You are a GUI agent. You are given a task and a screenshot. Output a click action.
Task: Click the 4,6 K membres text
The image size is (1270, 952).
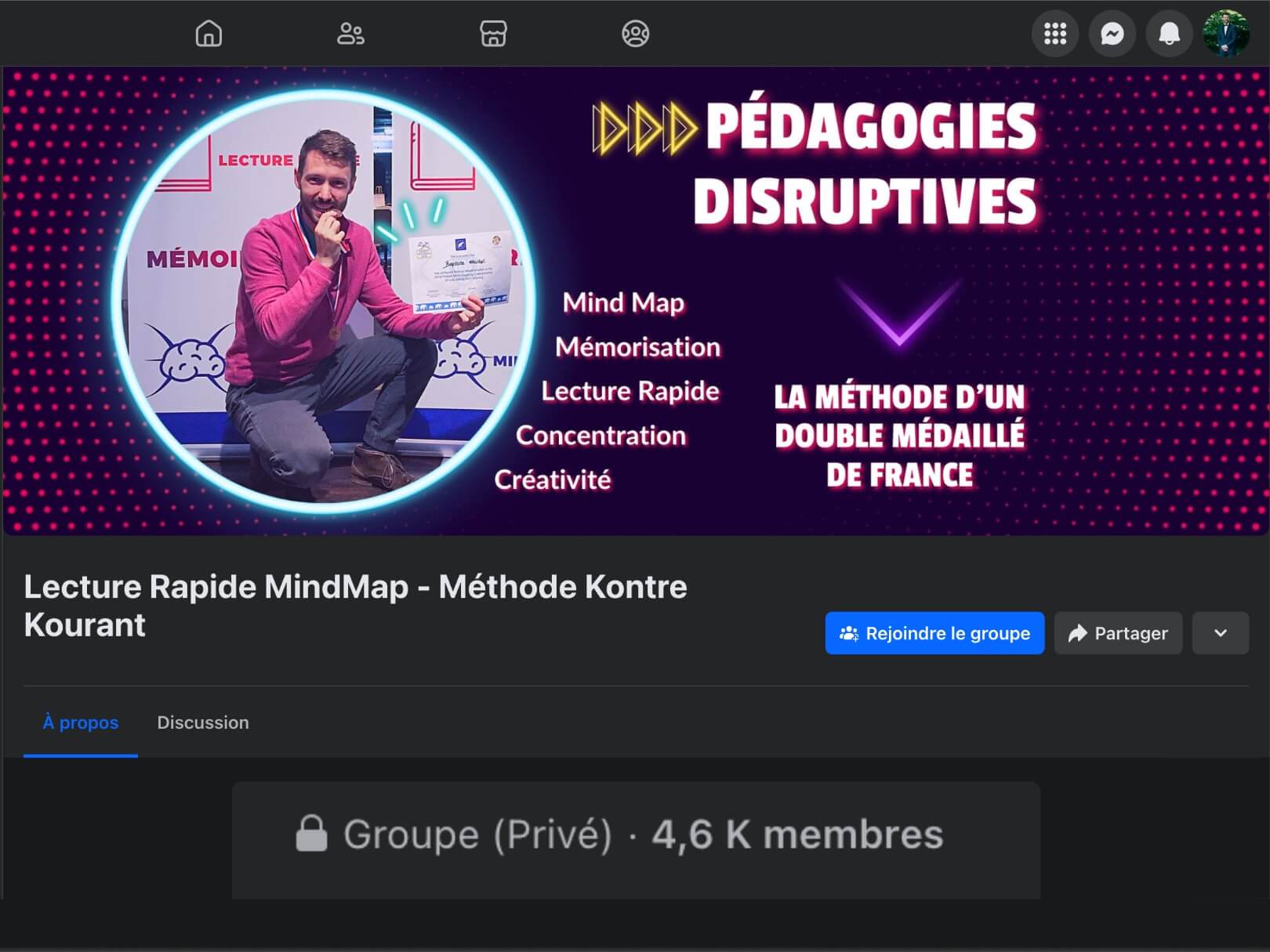797,833
